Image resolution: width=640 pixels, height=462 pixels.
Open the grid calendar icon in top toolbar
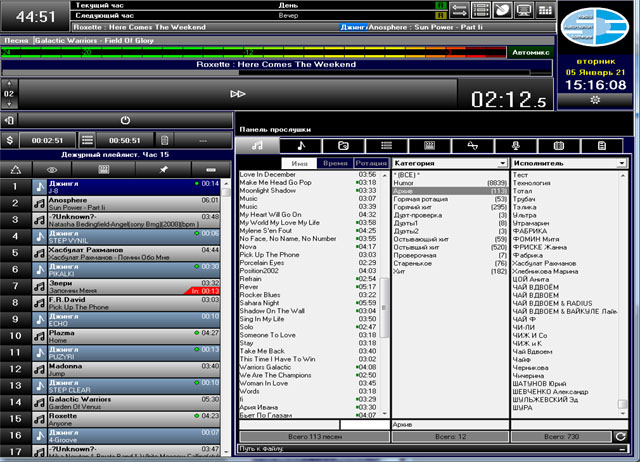[545, 10]
